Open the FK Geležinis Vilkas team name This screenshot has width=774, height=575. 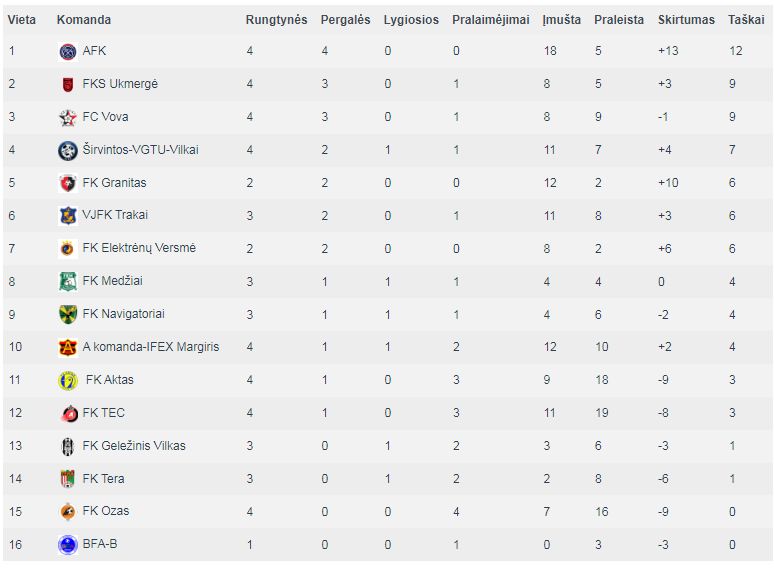point(134,446)
